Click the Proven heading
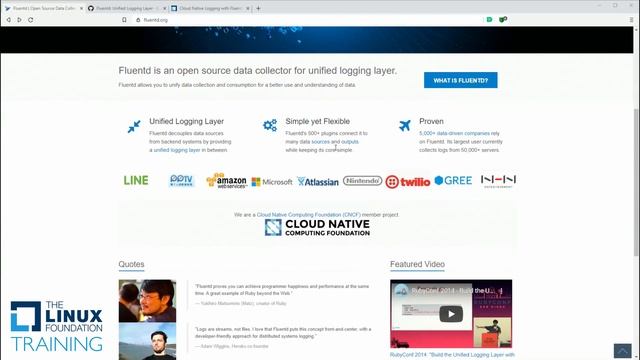Image resolution: width=640 pixels, height=360 pixels. [431, 121]
